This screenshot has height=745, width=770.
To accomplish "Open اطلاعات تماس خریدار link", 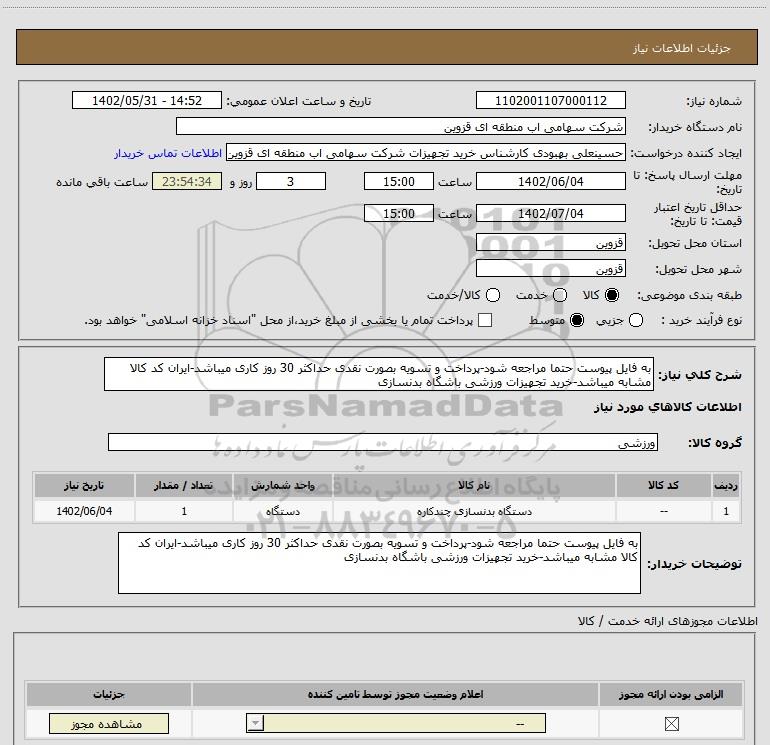I will pyautogui.click(x=168, y=153).
